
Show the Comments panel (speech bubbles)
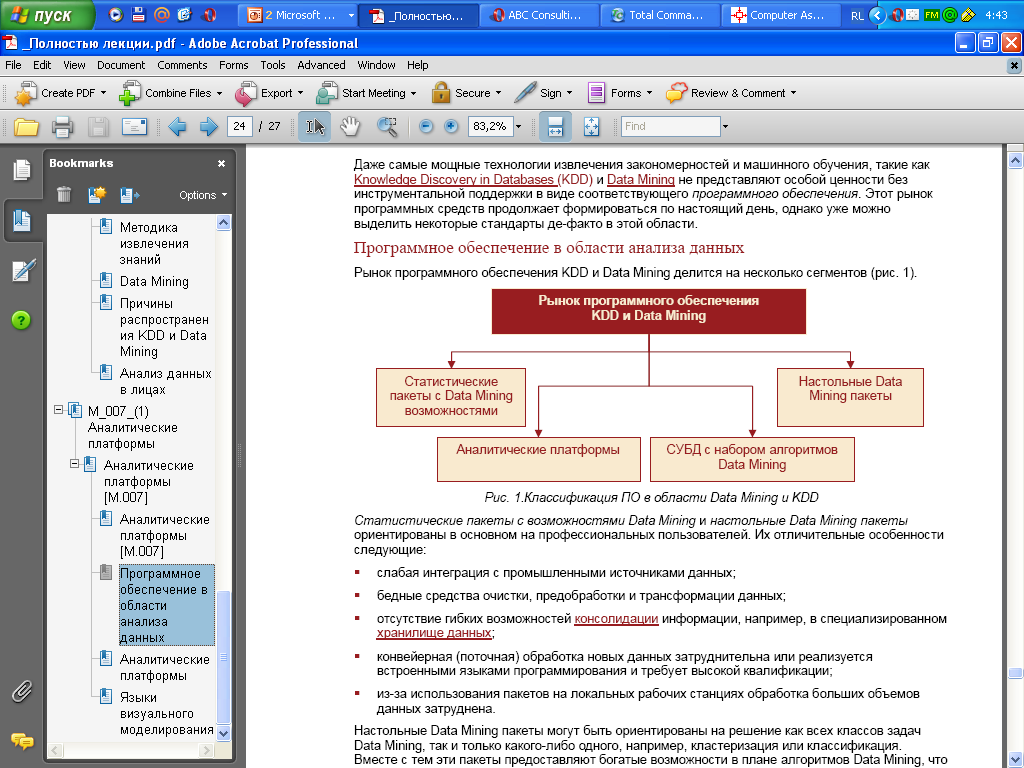click(22, 741)
